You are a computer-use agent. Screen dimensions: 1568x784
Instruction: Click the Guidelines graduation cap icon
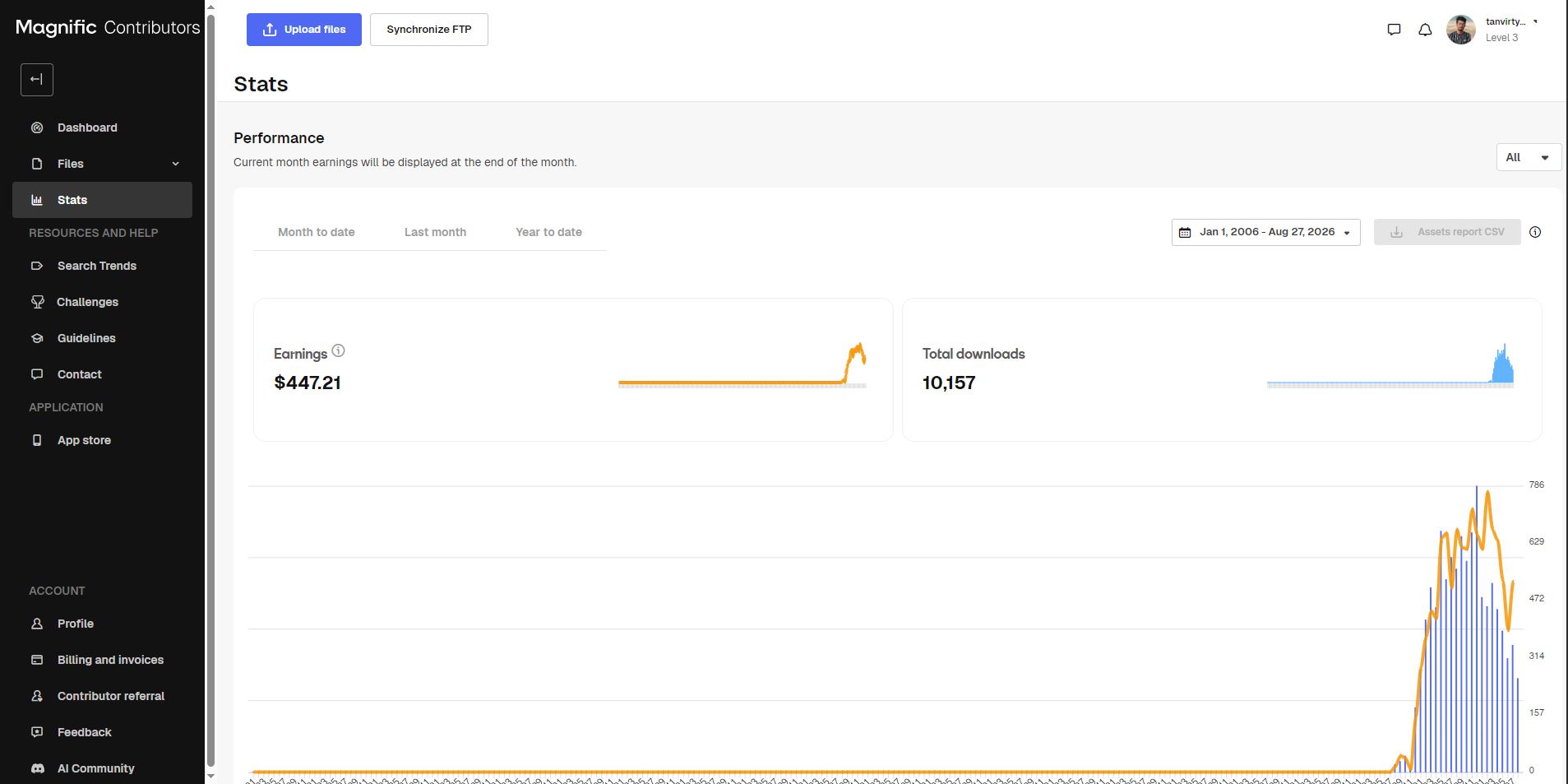coord(37,338)
